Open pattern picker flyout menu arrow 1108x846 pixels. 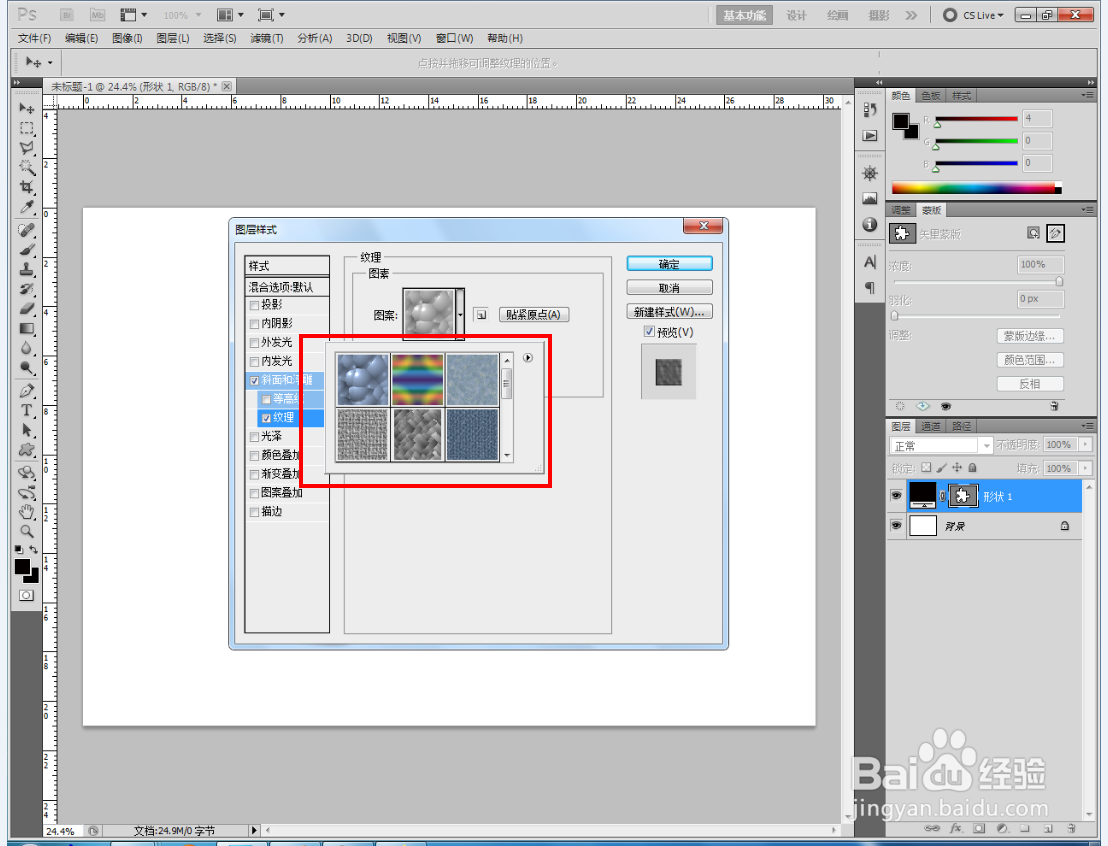point(528,358)
